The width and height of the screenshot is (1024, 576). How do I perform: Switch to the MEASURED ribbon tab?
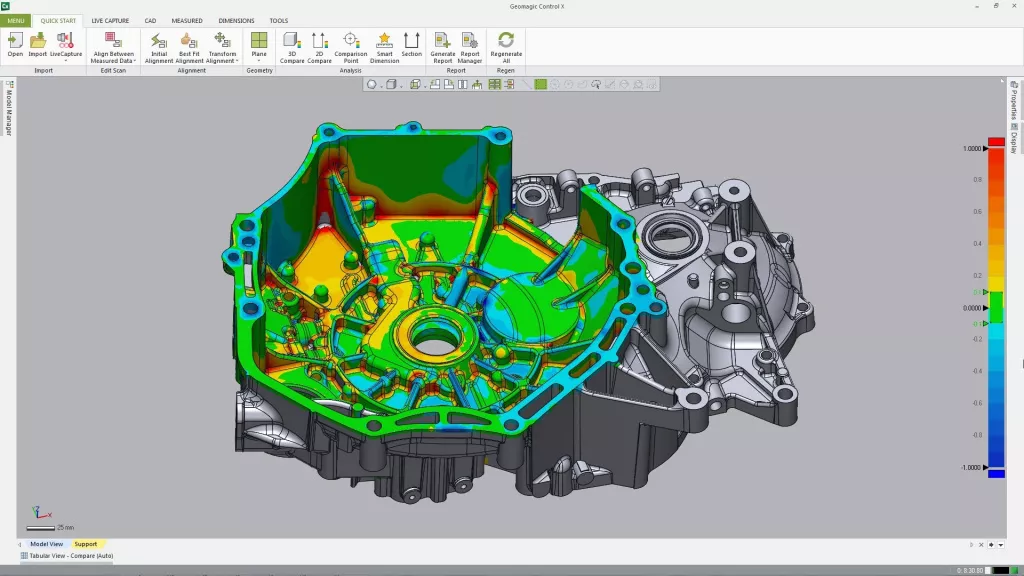(x=186, y=20)
